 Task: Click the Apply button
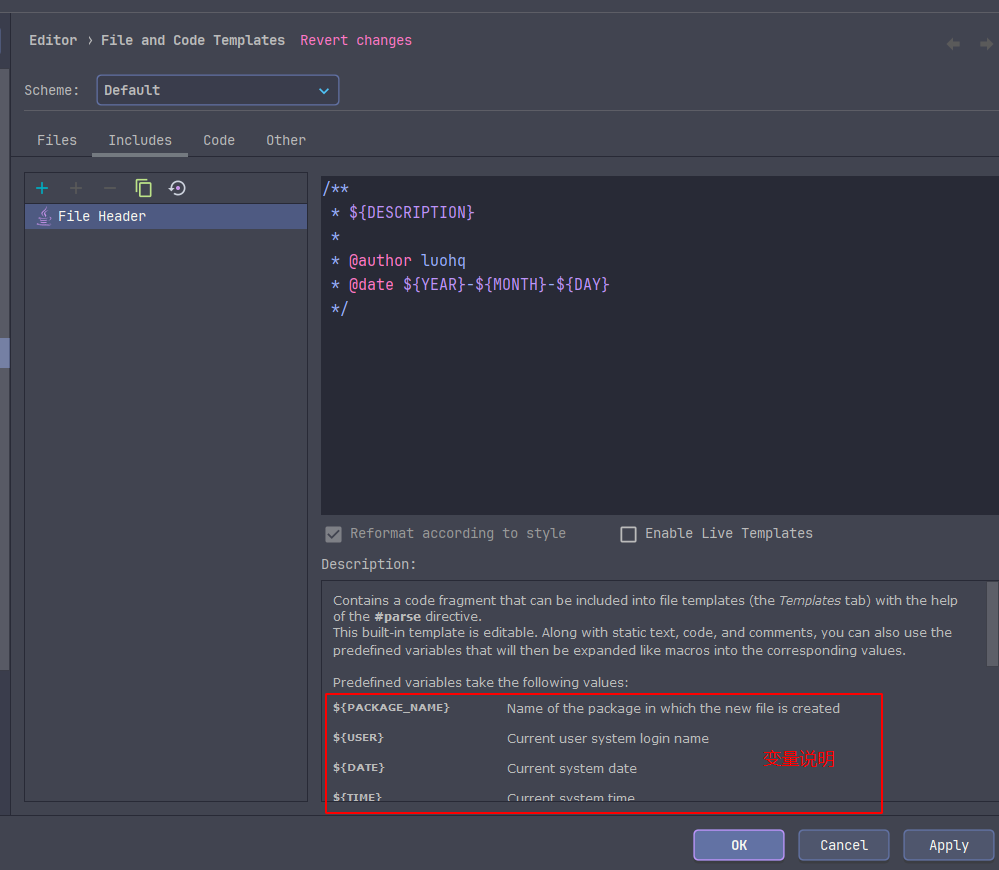[x=948, y=845]
